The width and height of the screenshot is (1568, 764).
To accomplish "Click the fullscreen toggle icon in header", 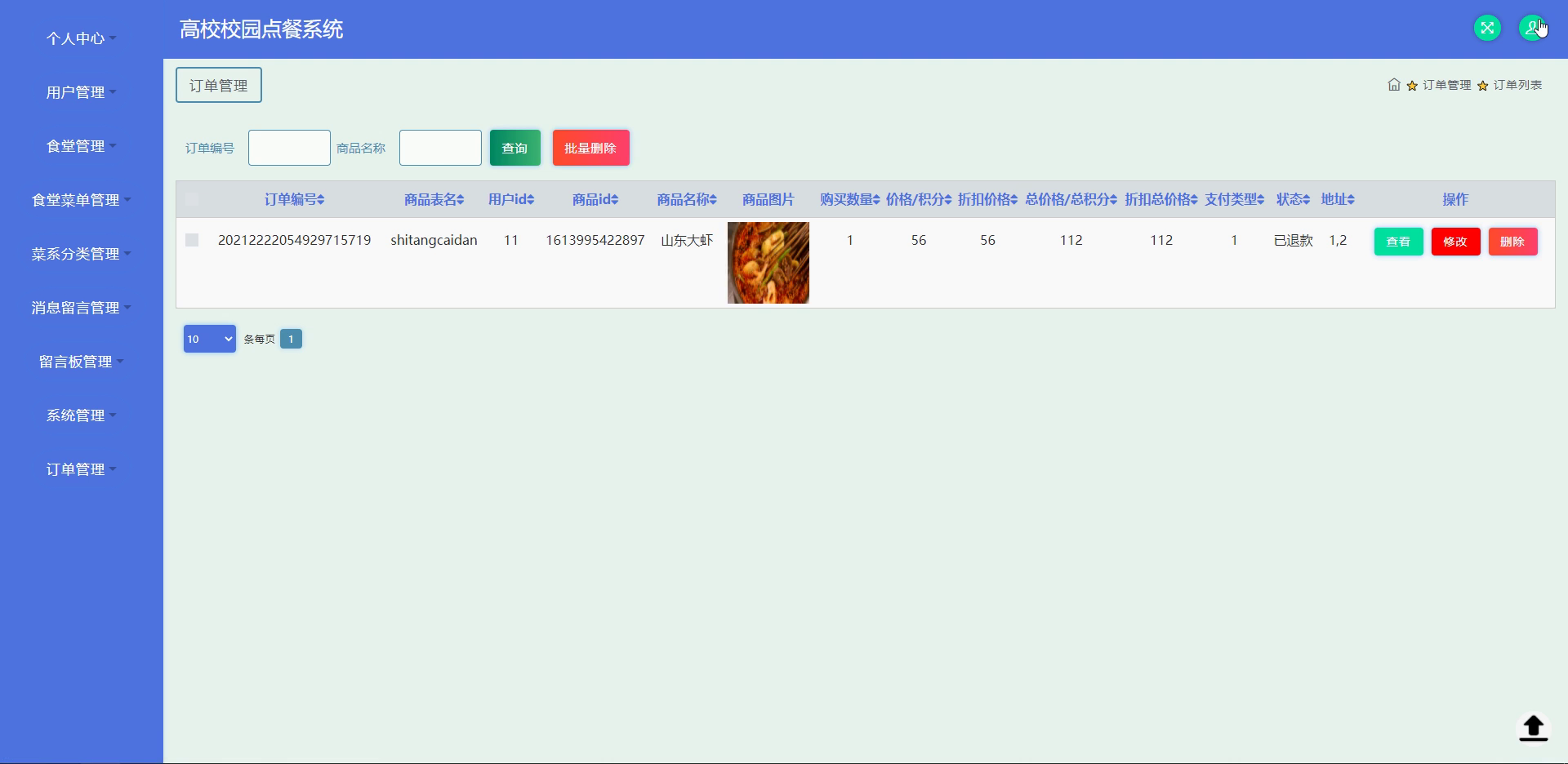I will pos(1487,28).
